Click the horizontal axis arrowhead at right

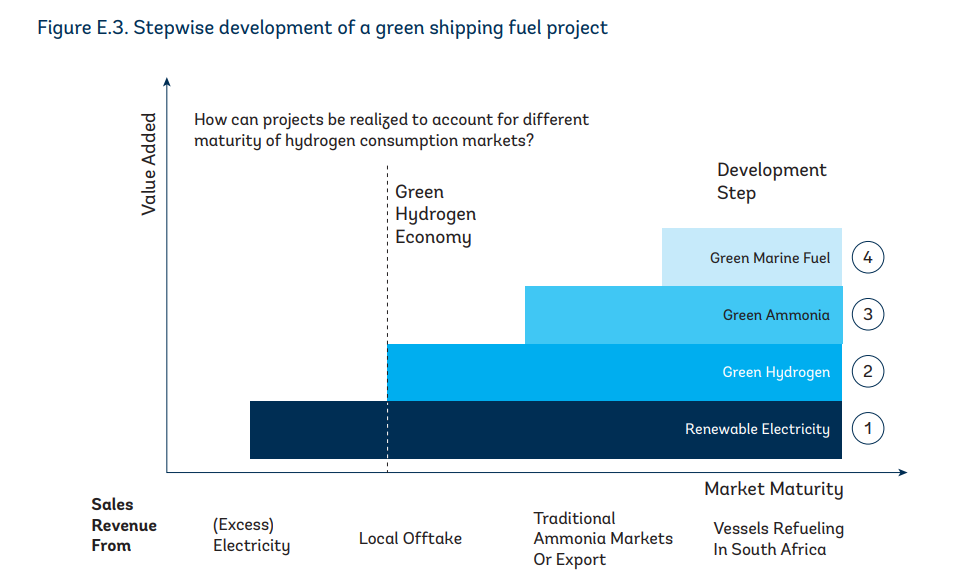(x=901, y=471)
